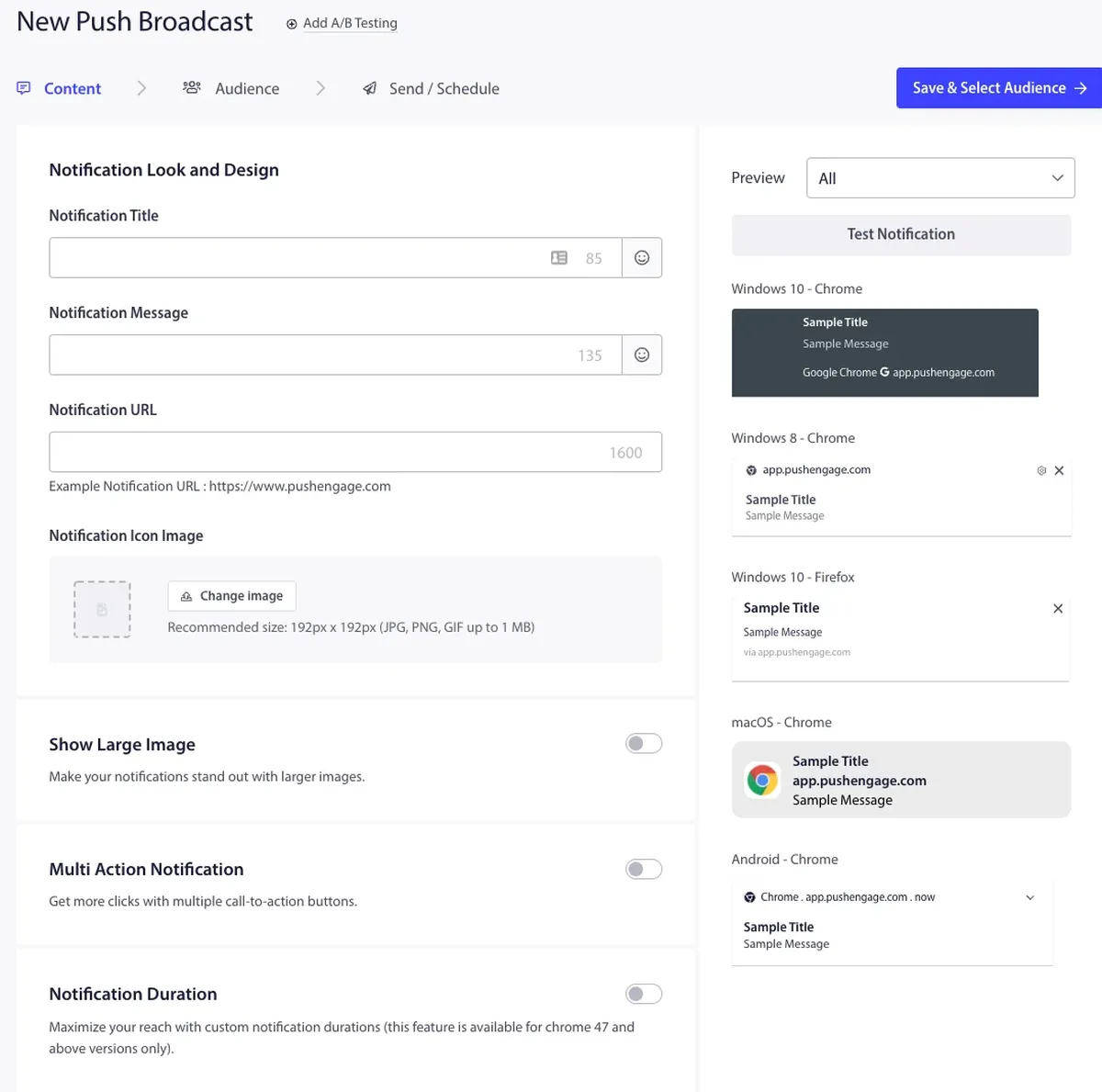The height and width of the screenshot is (1092, 1102).
Task: Close the Windows 8 - Chrome preview notification
Action: point(1059,470)
